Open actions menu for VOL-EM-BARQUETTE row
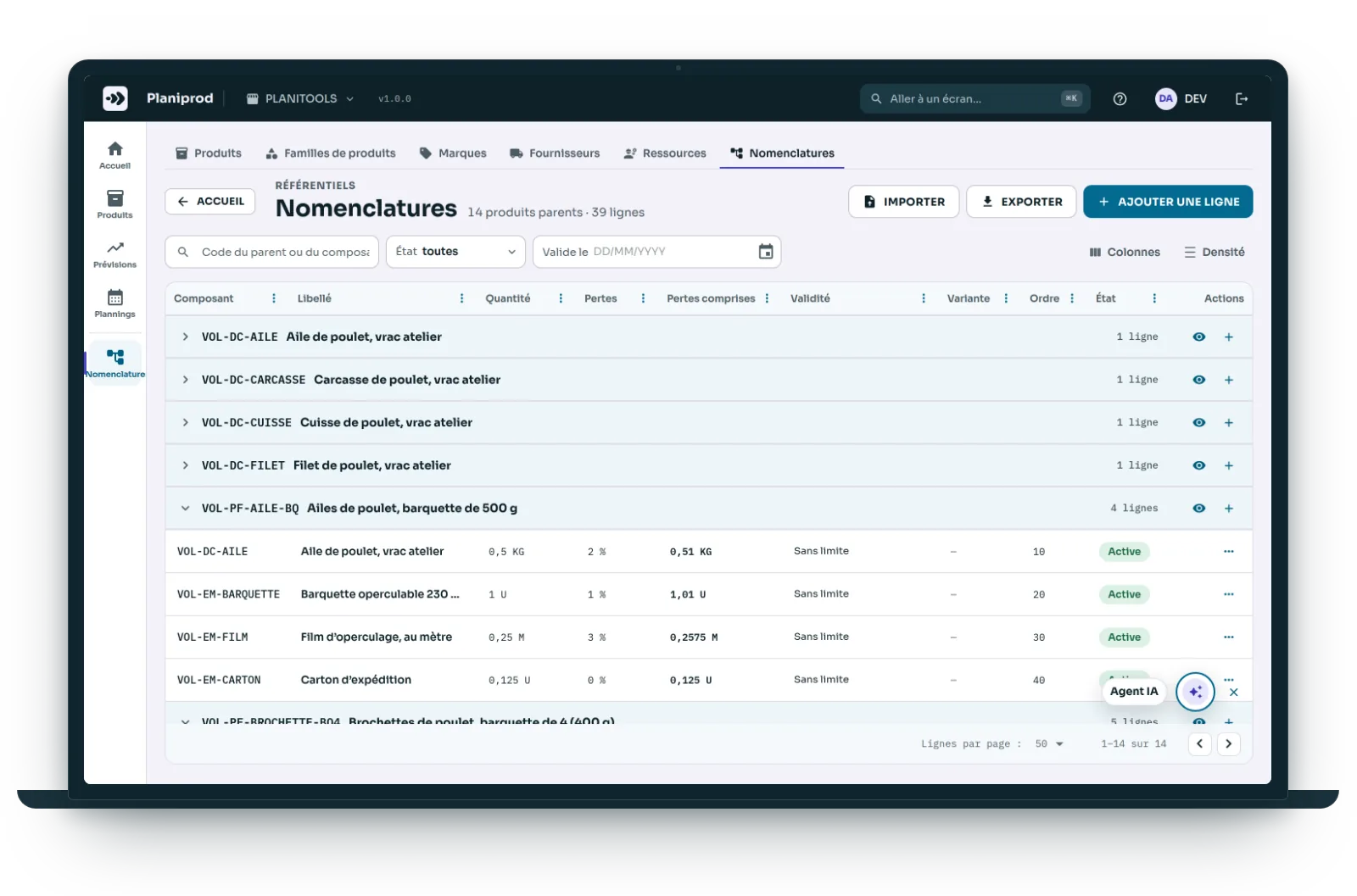This screenshot has height=896, width=1357. pyautogui.click(x=1228, y=594)
